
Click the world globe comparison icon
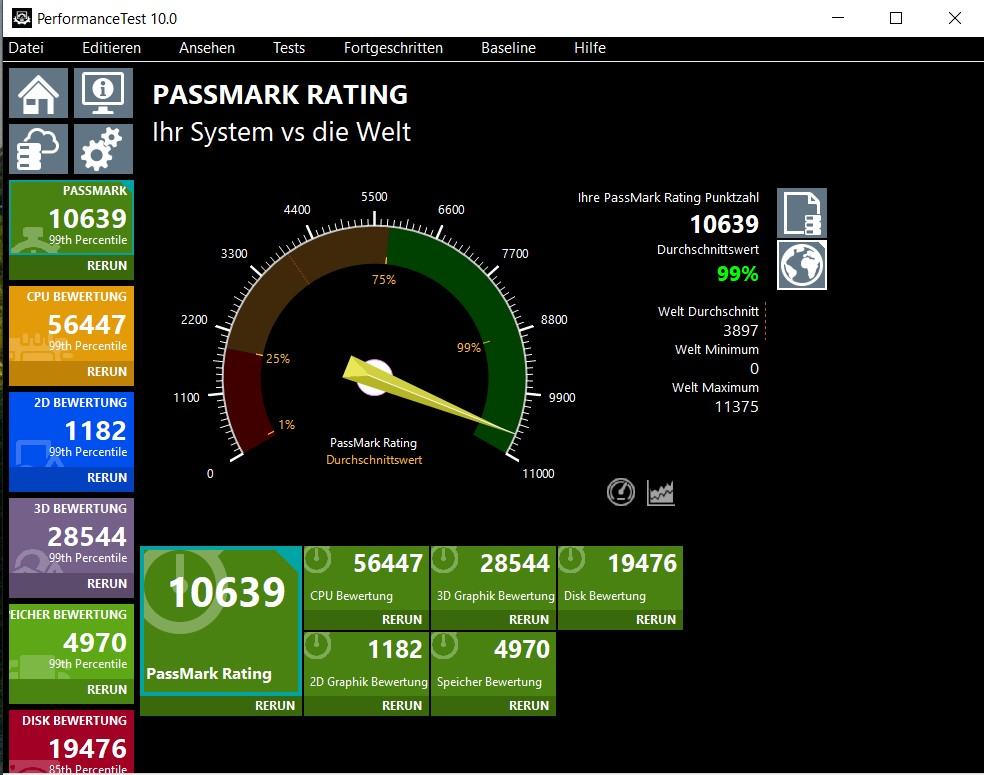(801, 265)
